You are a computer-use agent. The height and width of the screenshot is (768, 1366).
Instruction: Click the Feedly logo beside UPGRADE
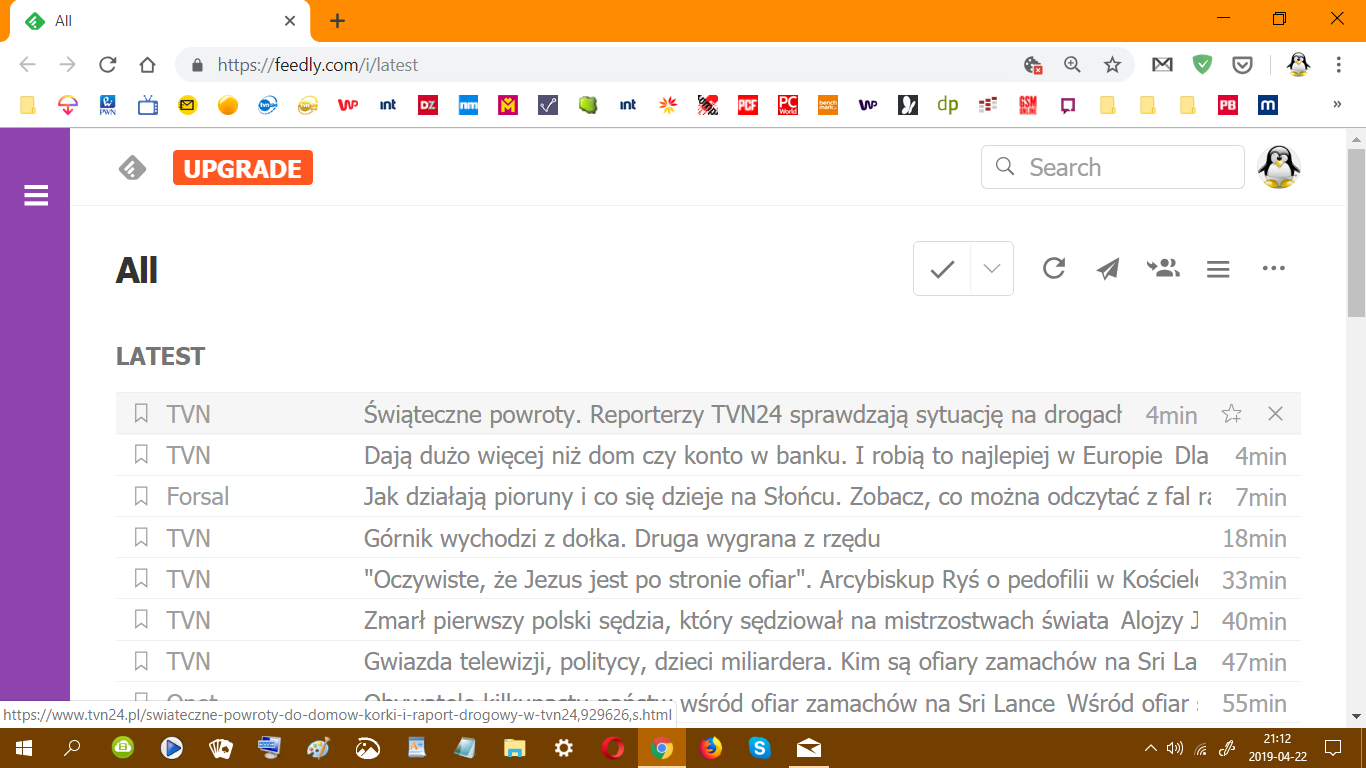[x=133, y=168]
